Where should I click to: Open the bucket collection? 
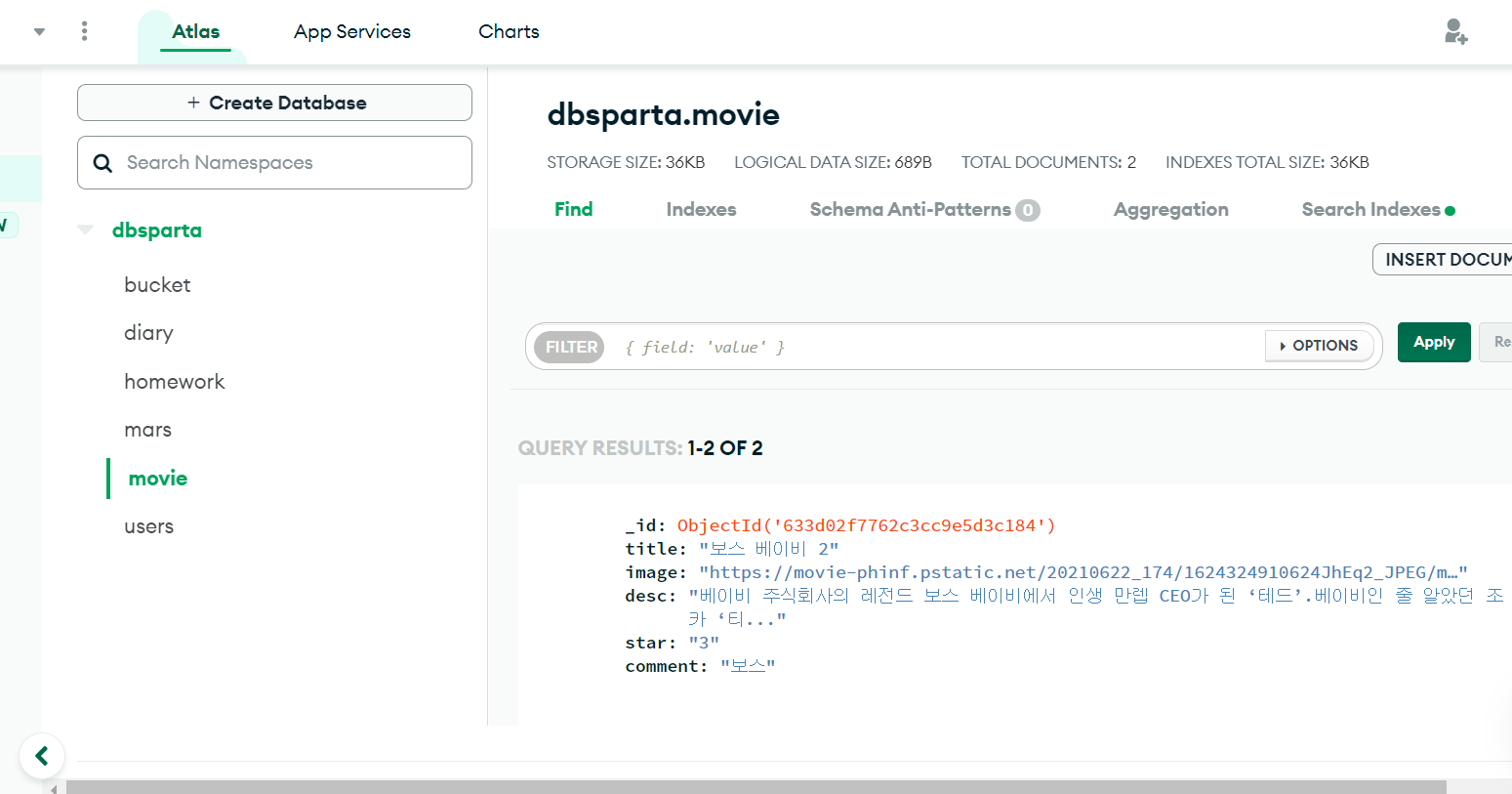(x=157, y=285)
